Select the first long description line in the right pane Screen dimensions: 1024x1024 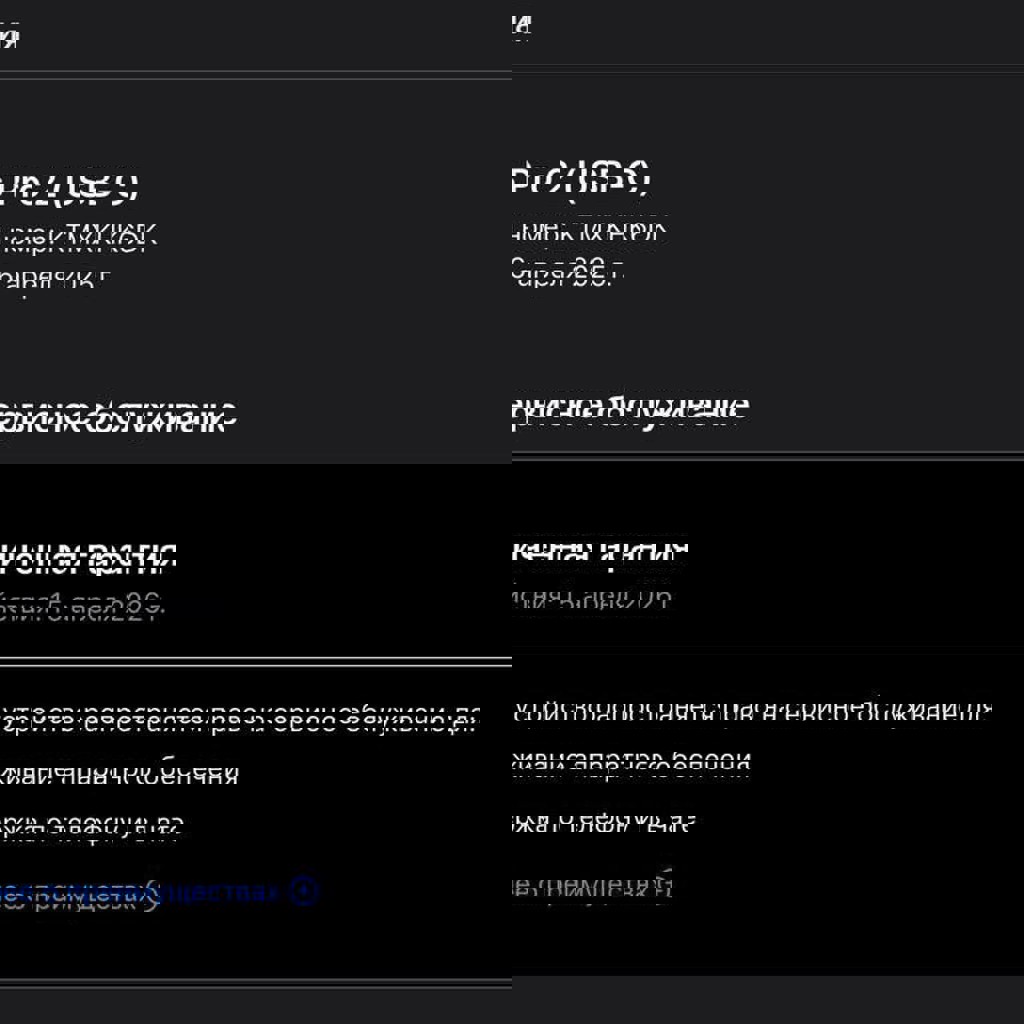[x=750, y=712]
